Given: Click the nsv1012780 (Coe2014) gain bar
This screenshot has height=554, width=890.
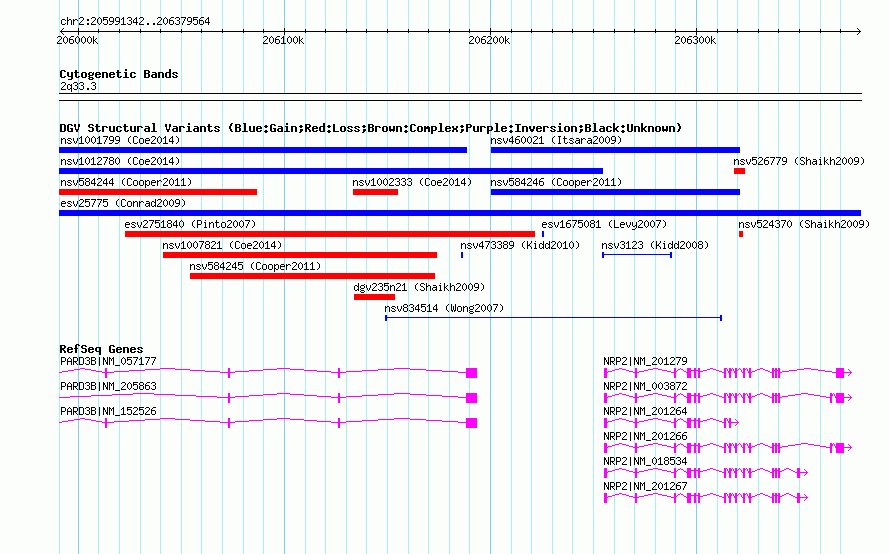Looking at the screenshot, I should point(331,171).
